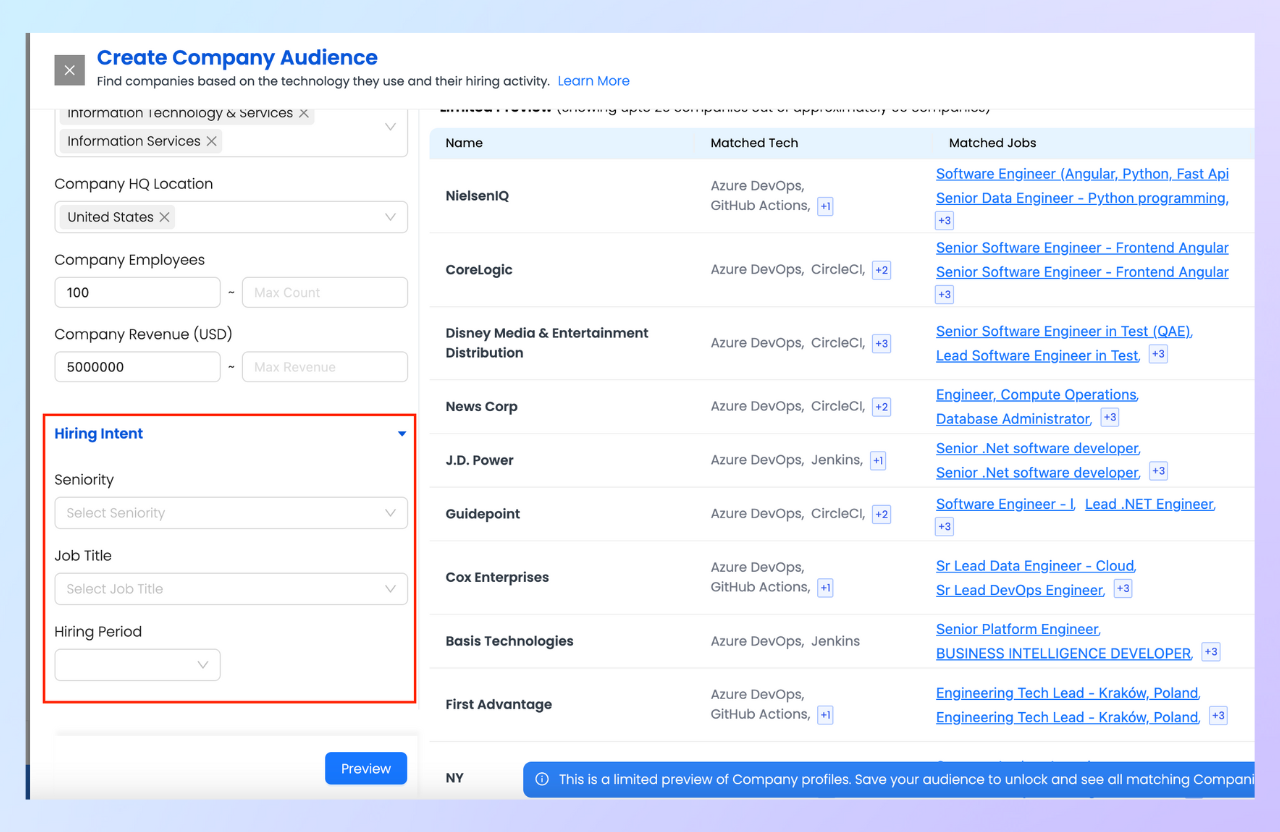Open the Select Seniority dropdown
The height and width of the screenshot is (832, 1280).
[x=231, y=513]
